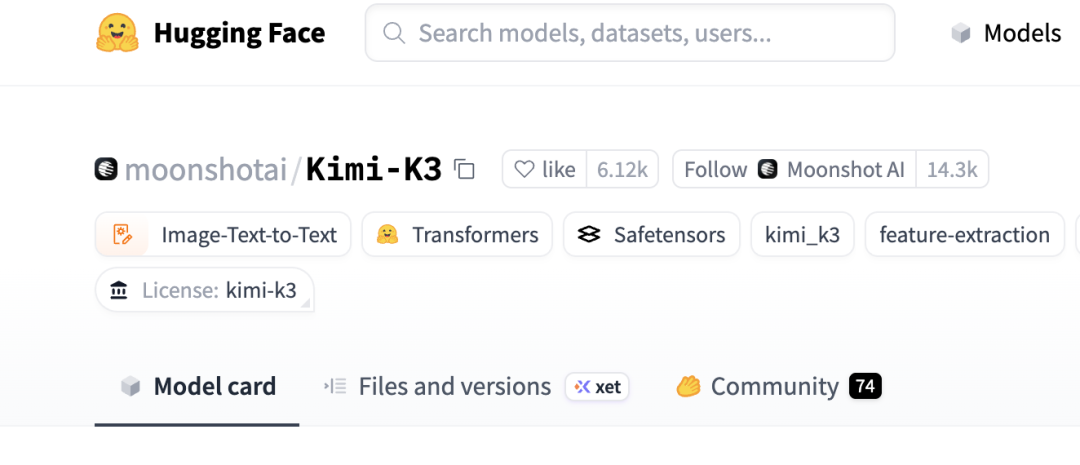Open the moonshotai organization link
1080x465 pixels.
coord(205,169)
